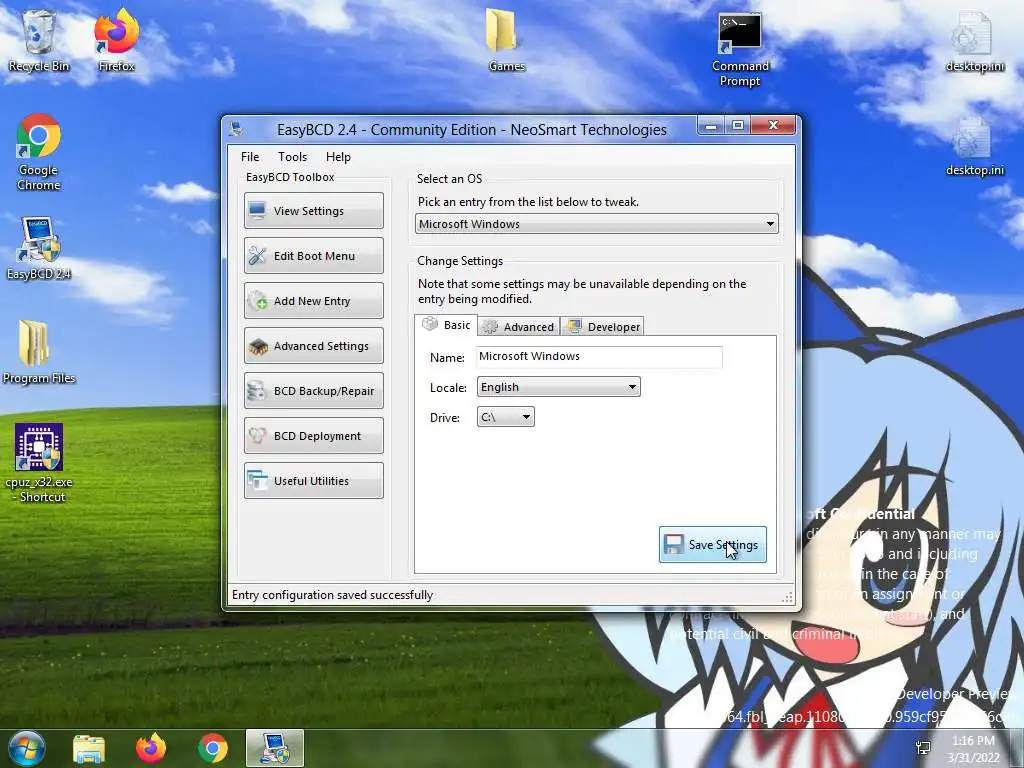Viewport: 1024px width, 768px height.
Task: Click the plus icon on Add New Entry
Action: [258, 300]
